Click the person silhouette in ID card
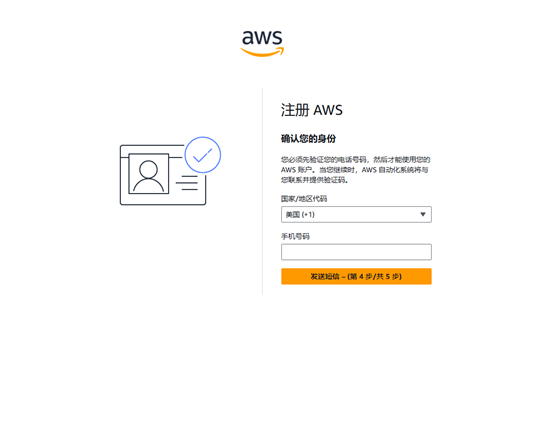This screenshot has height=440, width=553. [x=148, y=176]
